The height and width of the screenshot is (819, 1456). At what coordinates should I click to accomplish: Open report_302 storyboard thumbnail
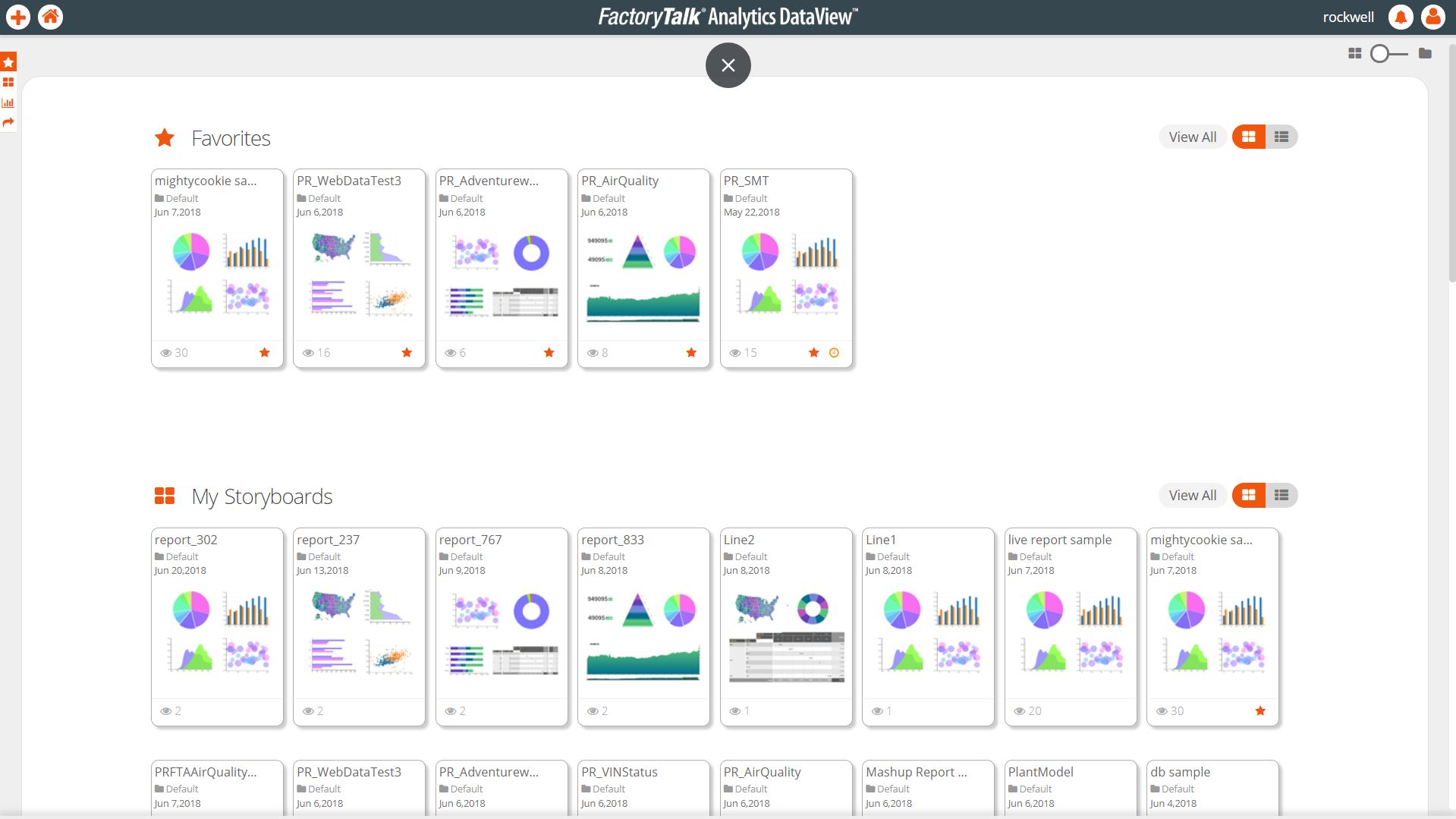click(217, 632)
